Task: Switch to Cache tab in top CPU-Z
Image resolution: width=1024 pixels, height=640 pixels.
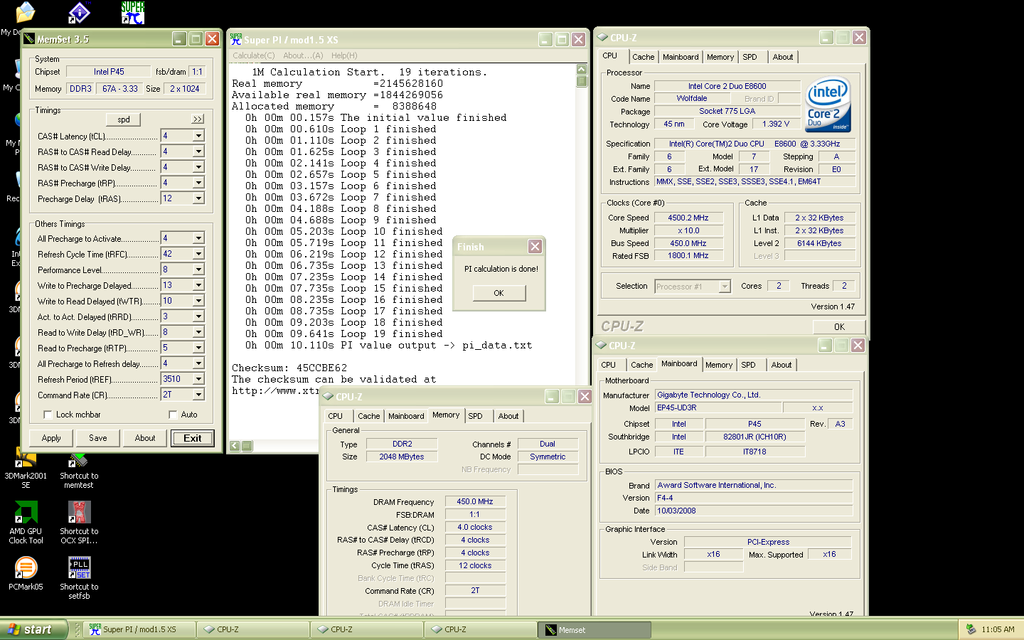Action: point(643,57)
